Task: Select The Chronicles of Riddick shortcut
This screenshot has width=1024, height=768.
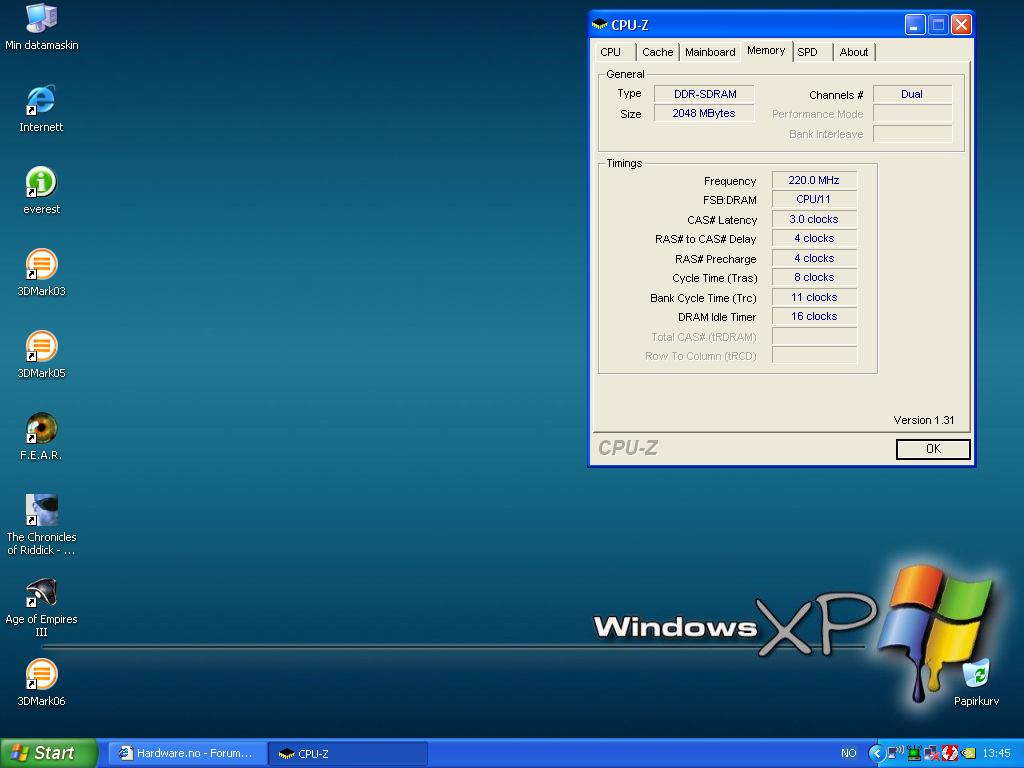Action: [41, 525]
